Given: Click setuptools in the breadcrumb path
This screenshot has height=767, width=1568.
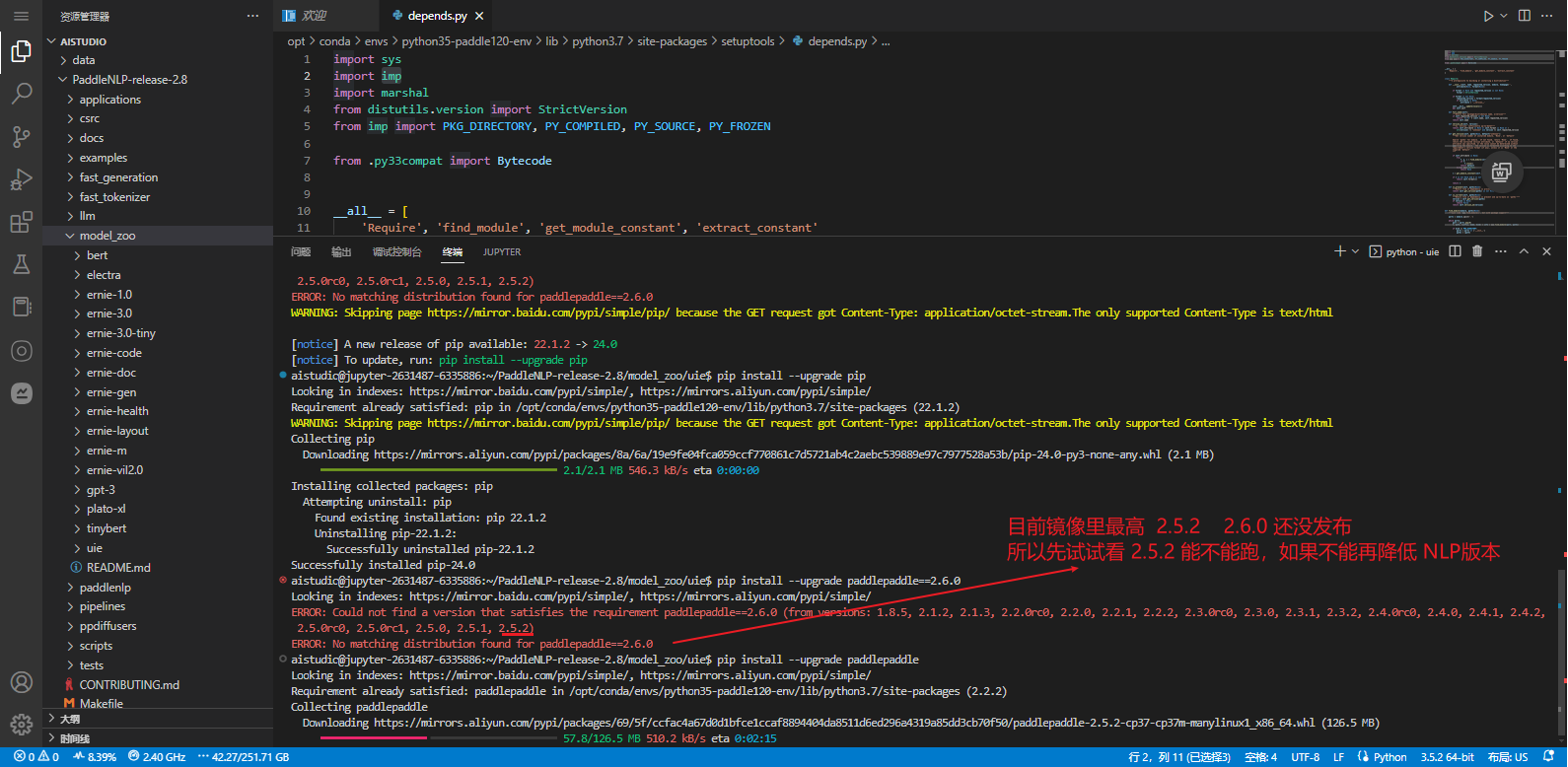Looking at the screenshot, I should point(748,41).
